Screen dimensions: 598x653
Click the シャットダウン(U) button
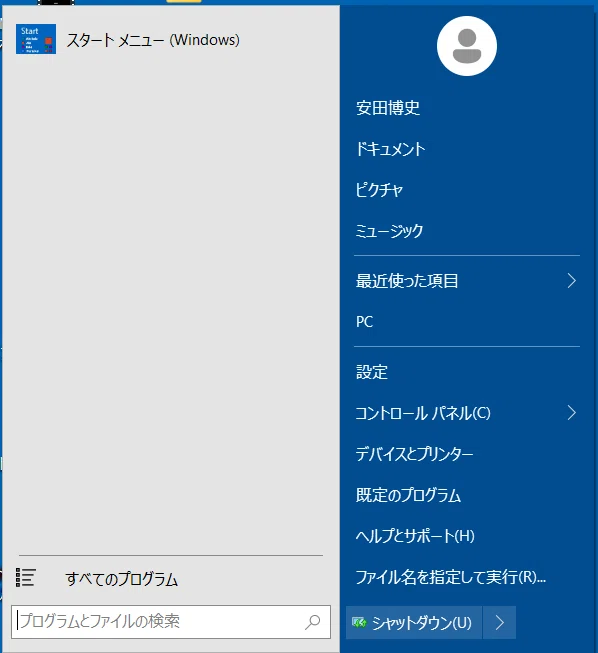coord(414,623)
